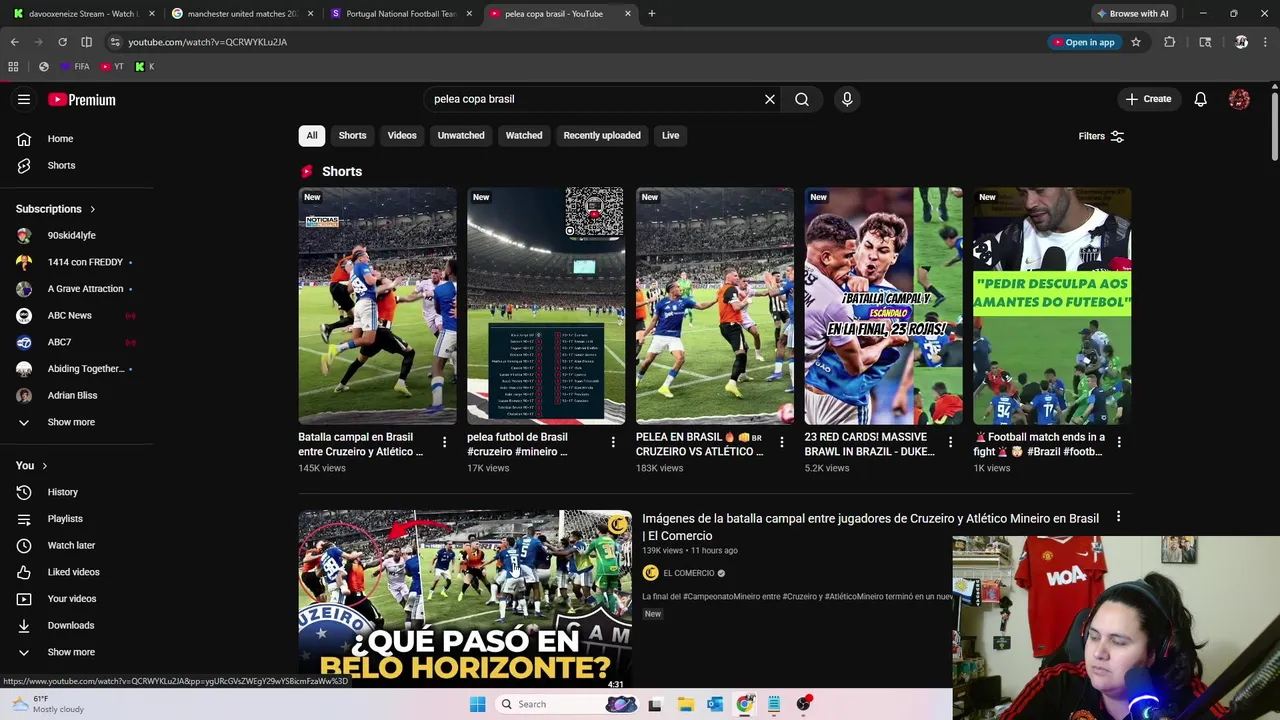Clear the search box with X icon

coord(770,99)
